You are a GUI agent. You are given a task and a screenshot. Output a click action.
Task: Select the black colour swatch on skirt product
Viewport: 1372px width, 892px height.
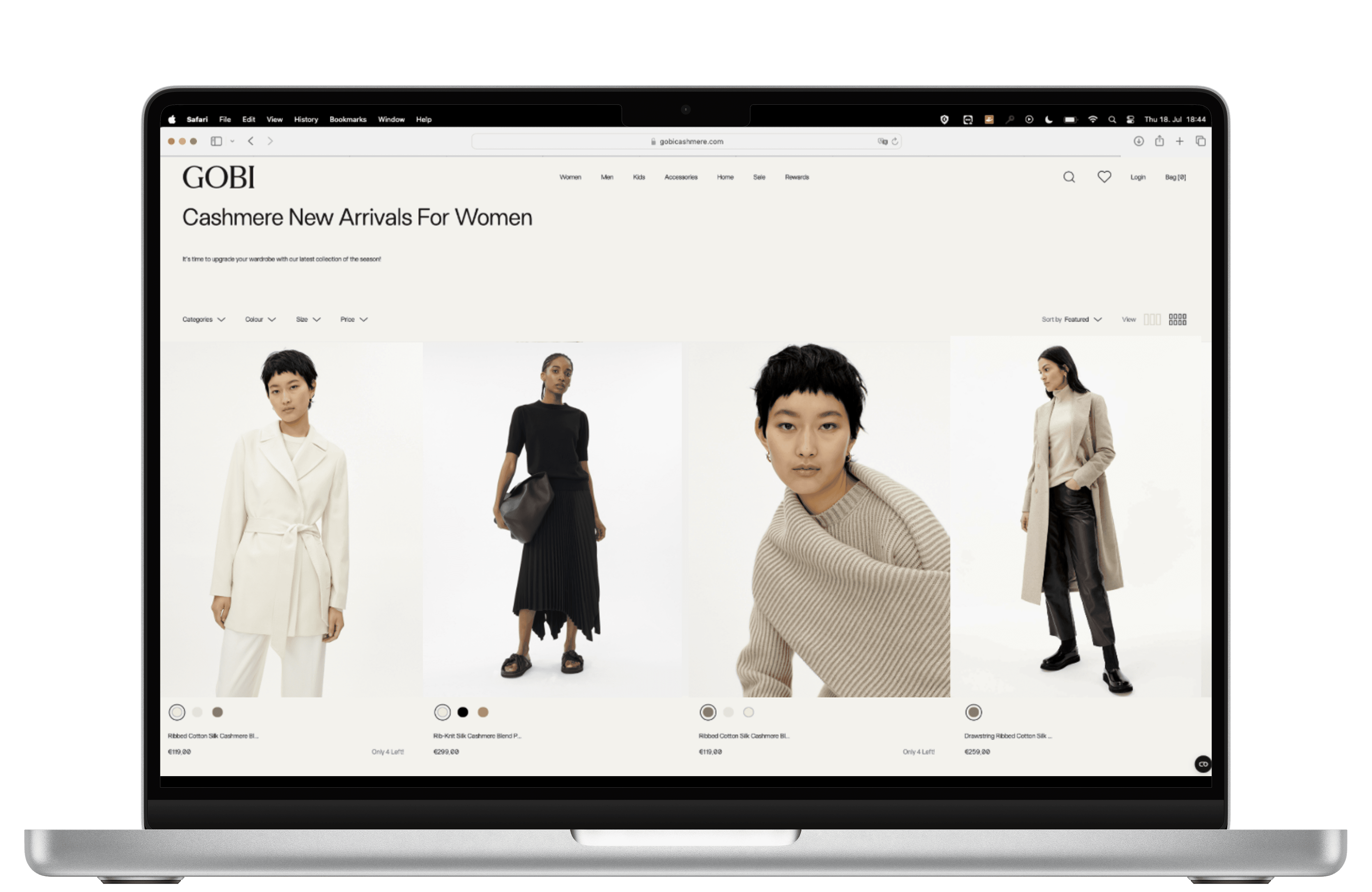[462, 712]
